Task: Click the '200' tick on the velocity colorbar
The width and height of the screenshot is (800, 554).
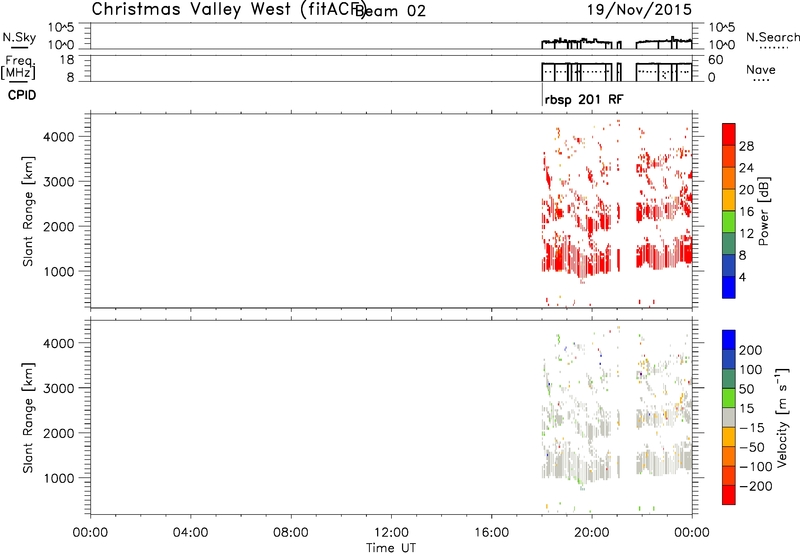Action: coord(750,350)
